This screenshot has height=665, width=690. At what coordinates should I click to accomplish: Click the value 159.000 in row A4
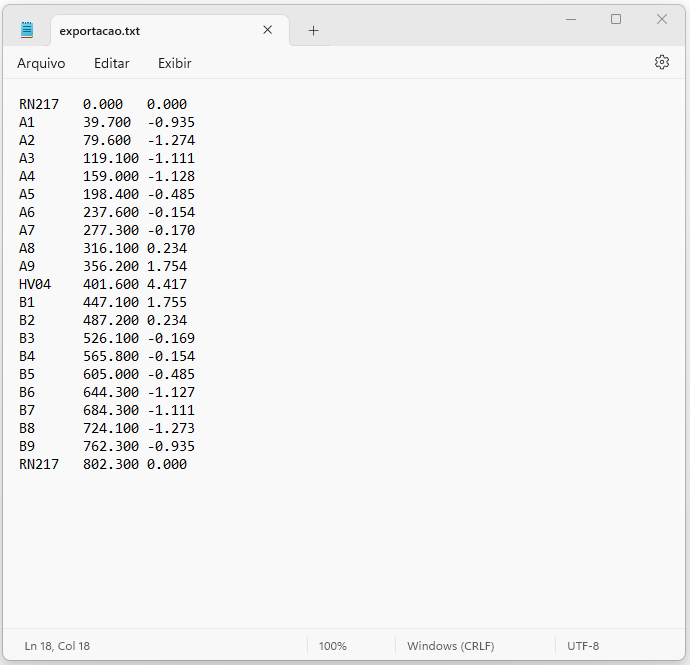coord(111,176)
